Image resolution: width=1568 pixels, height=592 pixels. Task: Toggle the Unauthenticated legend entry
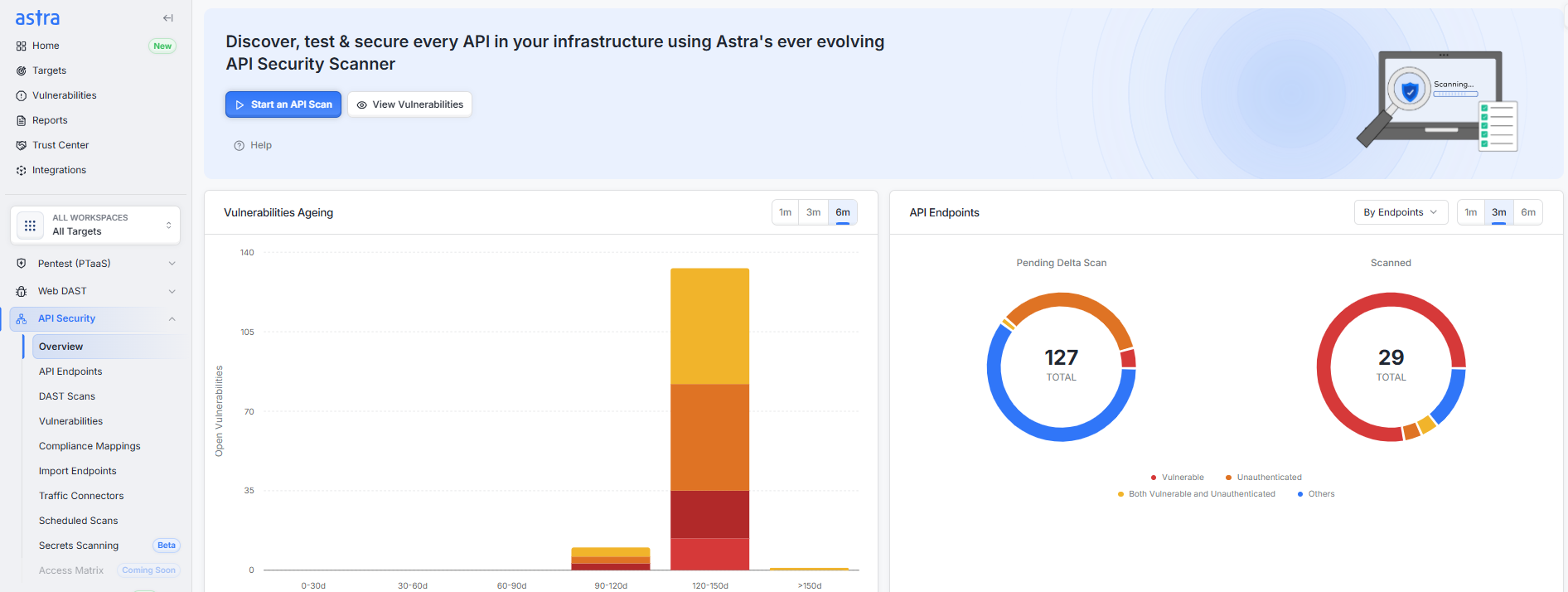1264,478
